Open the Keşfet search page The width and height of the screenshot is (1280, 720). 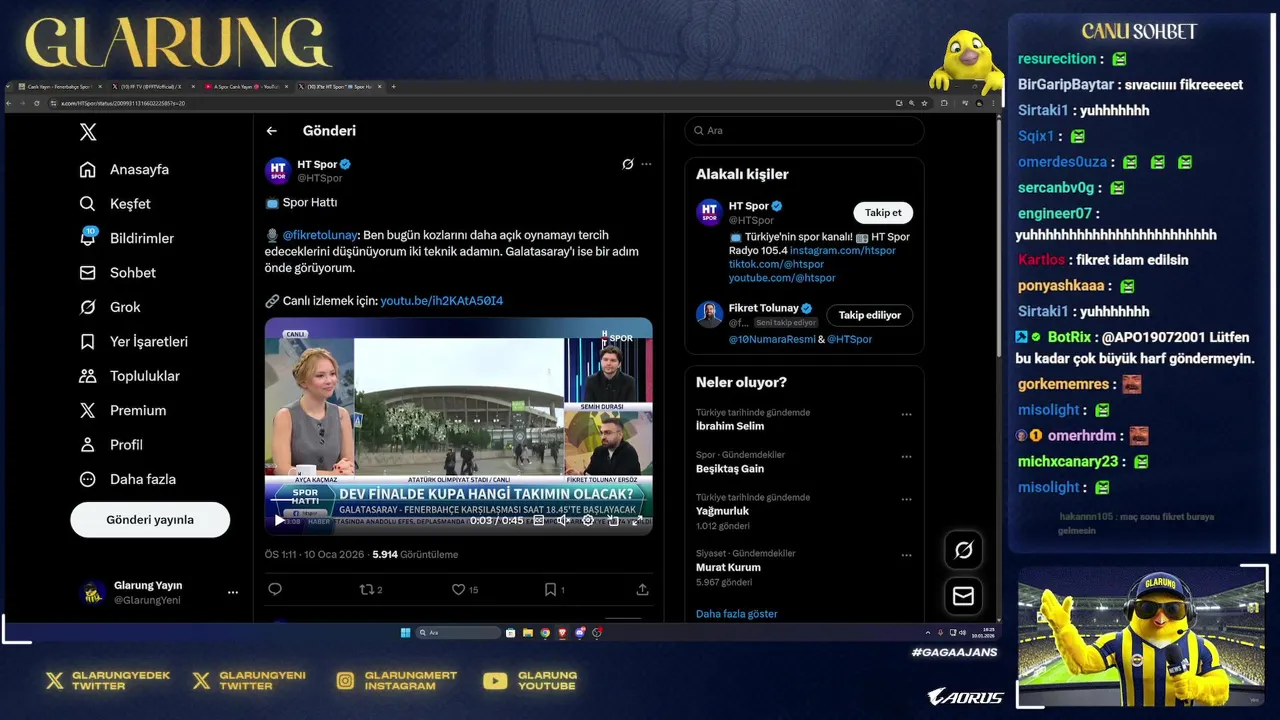coord(114,204)
